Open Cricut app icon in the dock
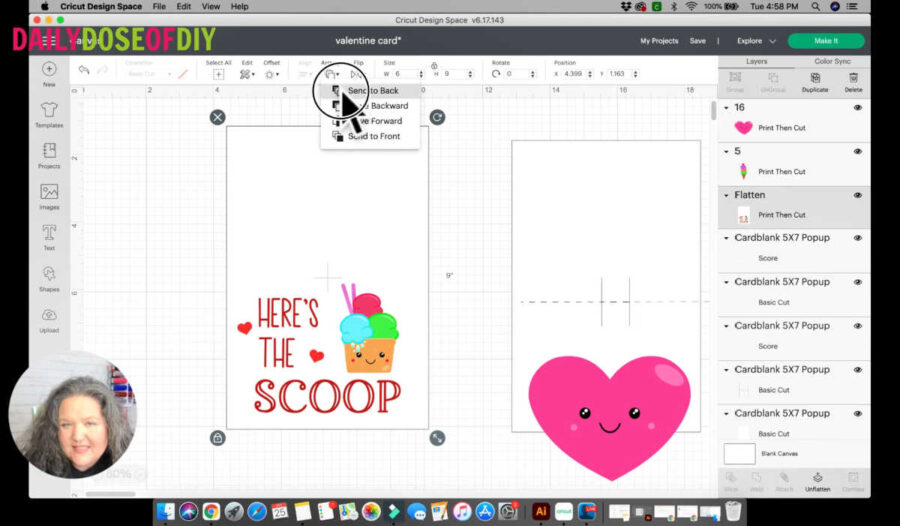The width and height of the screenshot is (900, 526). (564, 511)
